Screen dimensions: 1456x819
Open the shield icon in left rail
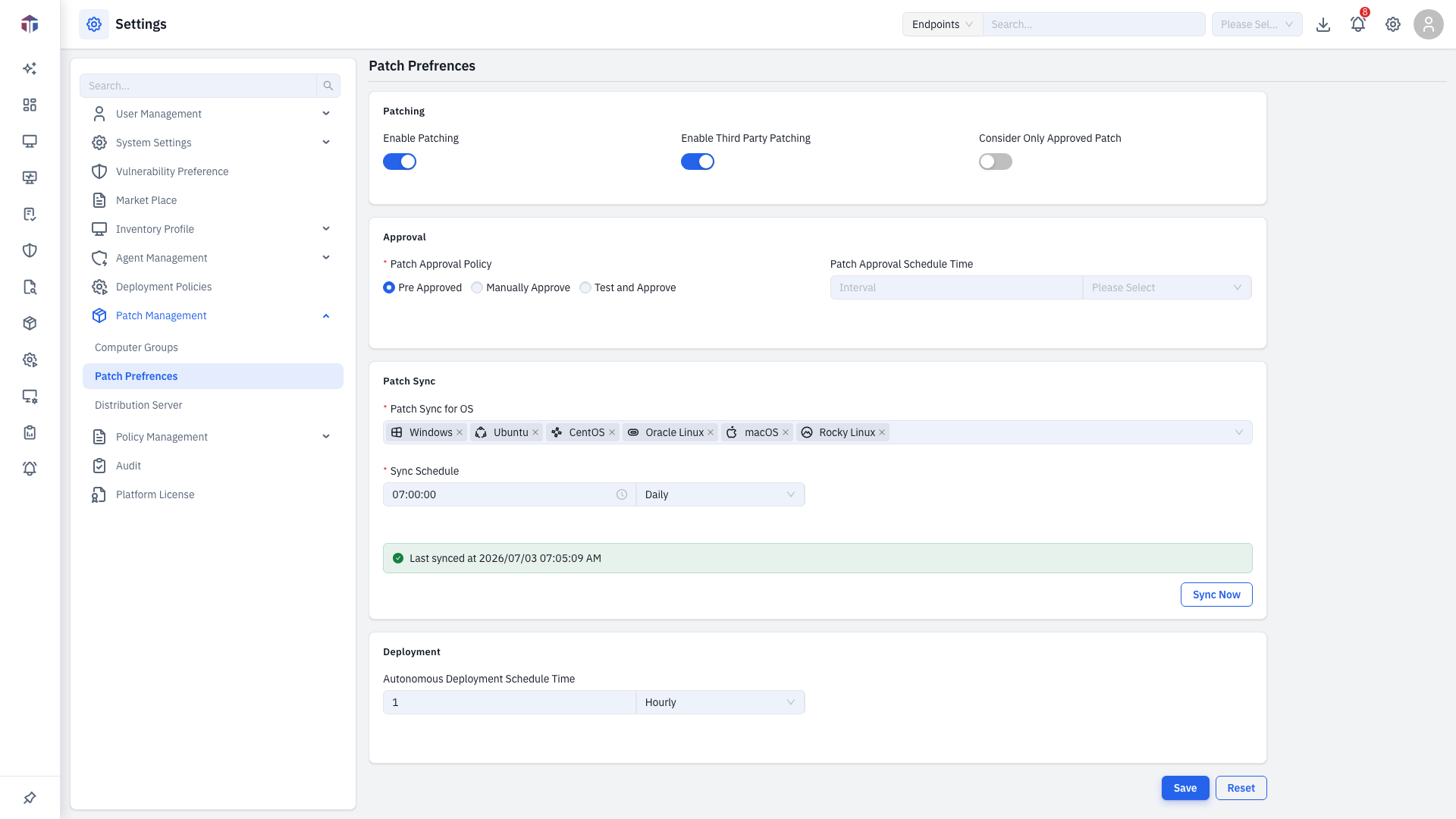[30, 250]
